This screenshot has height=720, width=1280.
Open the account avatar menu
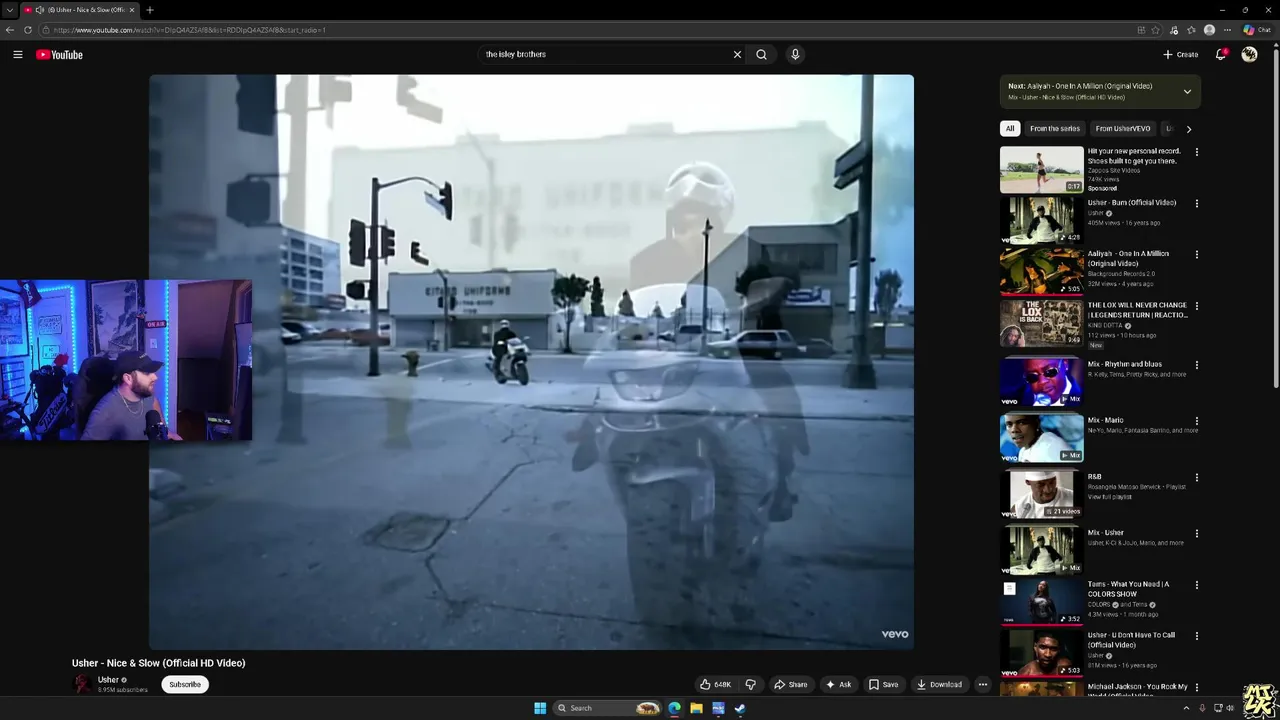pos(1249,54)
